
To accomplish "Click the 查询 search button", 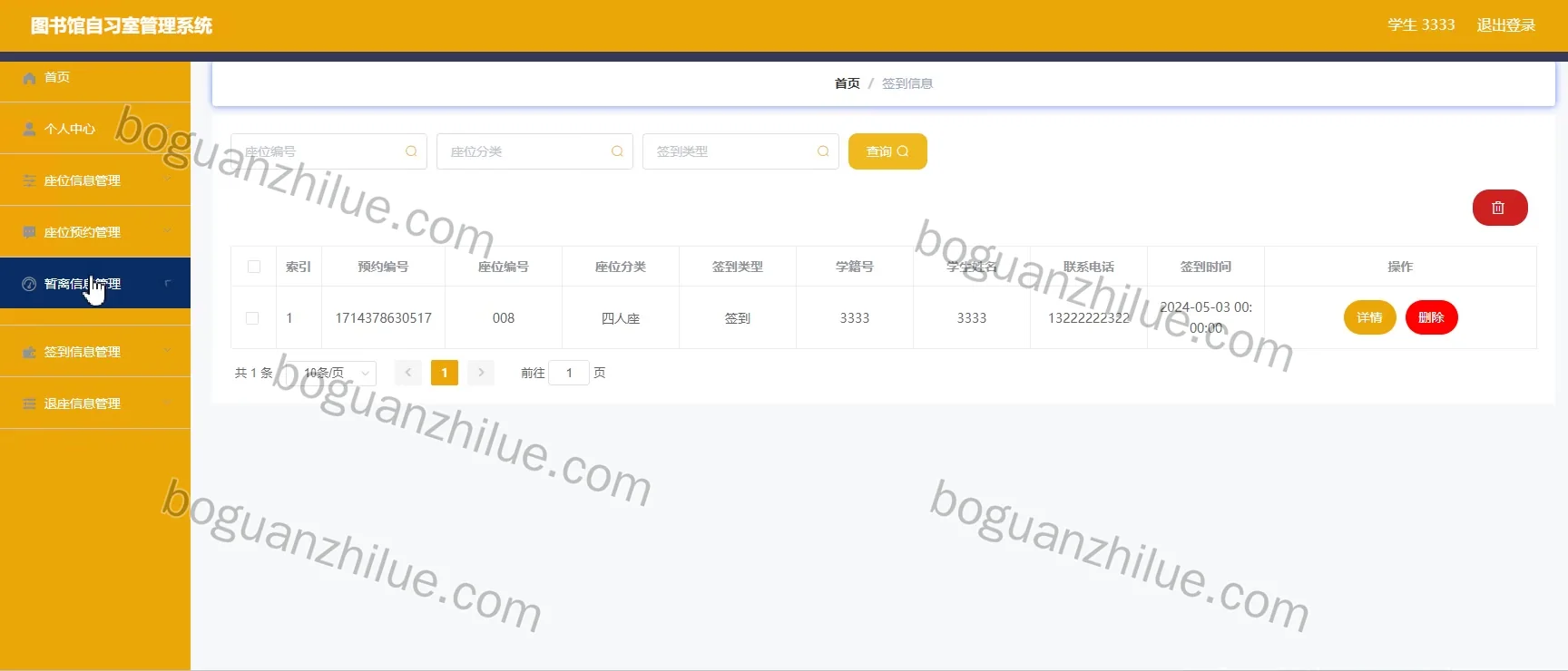I will (x=887, y=151).
